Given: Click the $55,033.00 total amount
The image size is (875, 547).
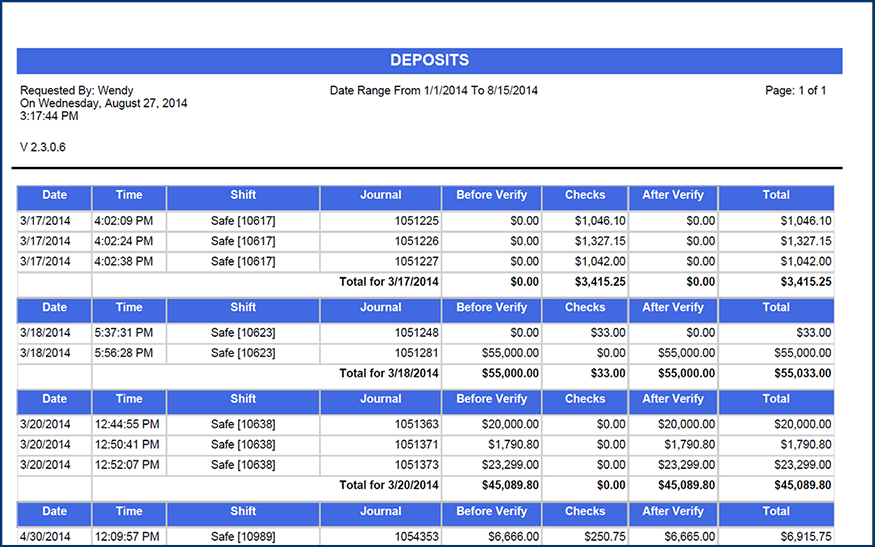Looking at the screenshot, I should (x=797, y=373).
